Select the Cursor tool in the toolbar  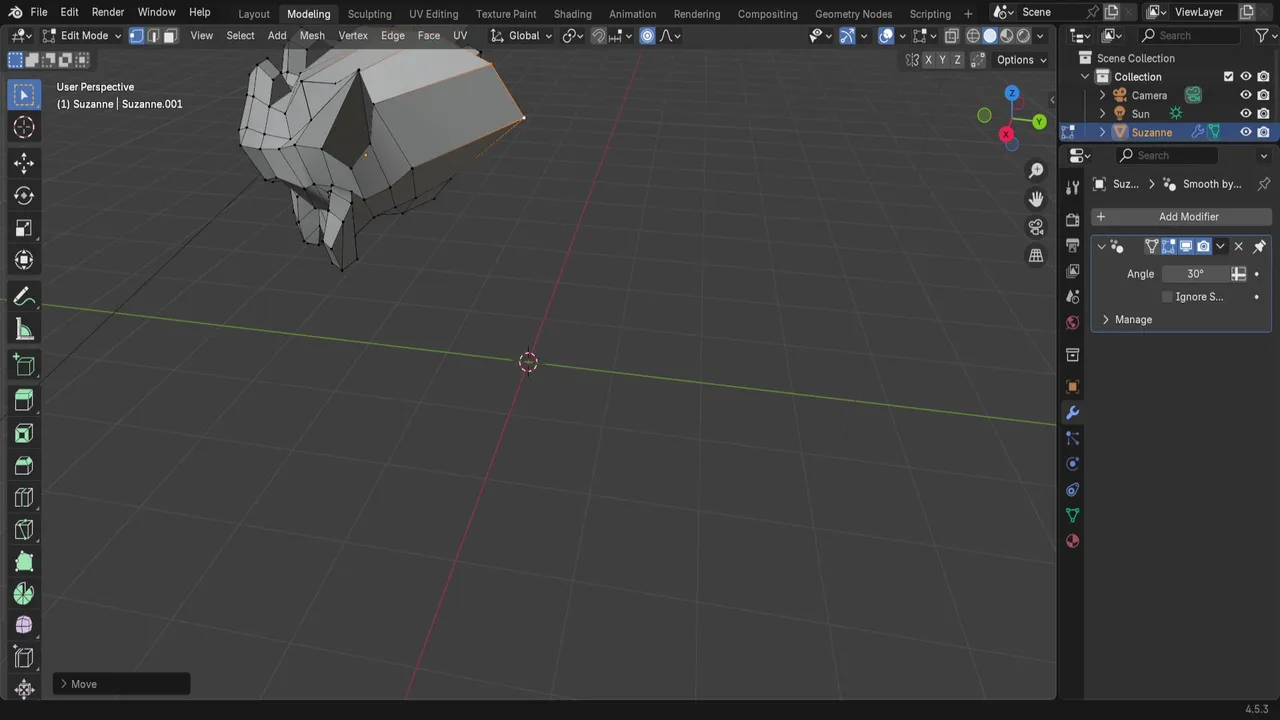tap(24, 127)
